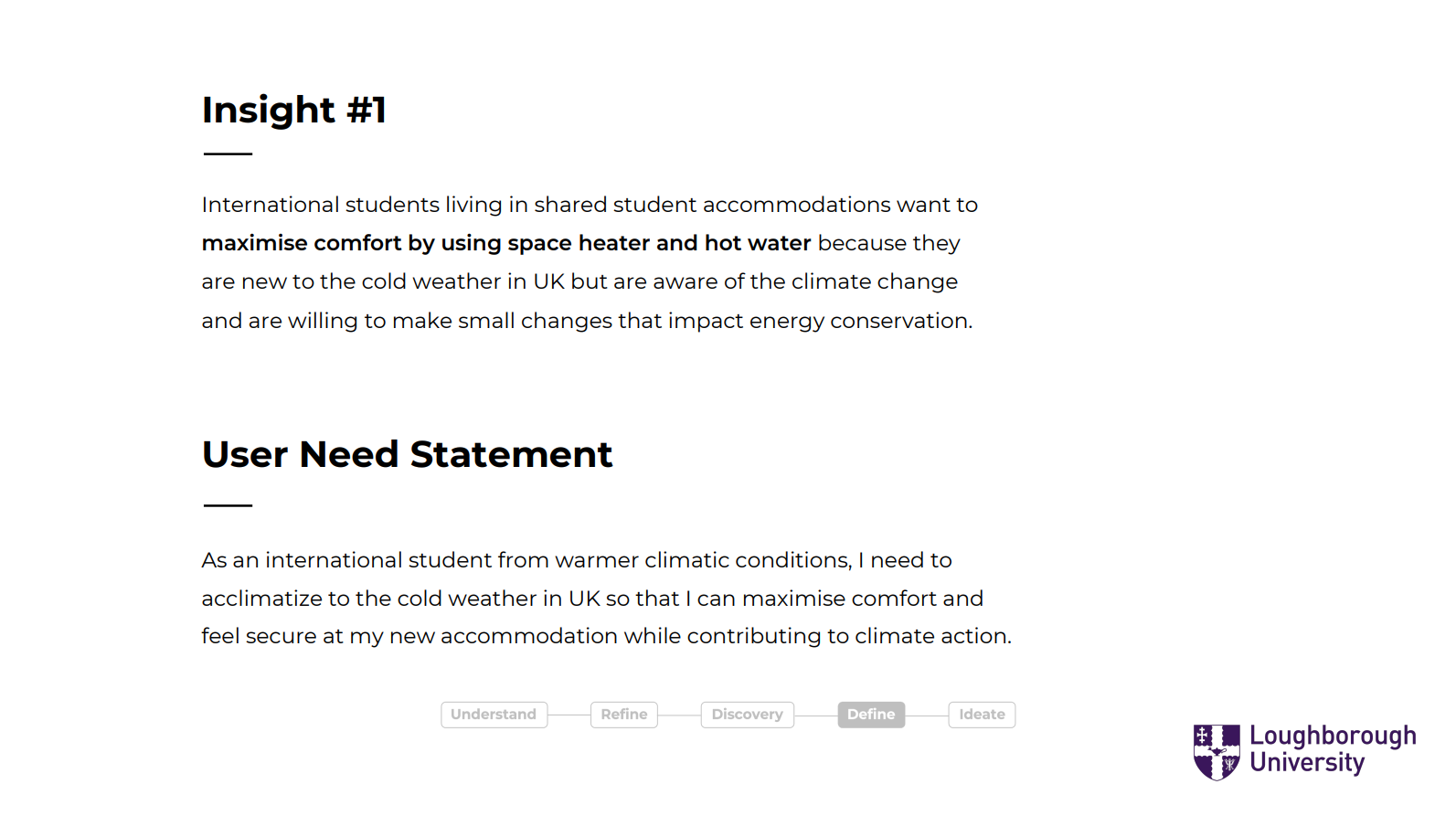Click the line starting "As an international student"
This screenshot has width=1456, height=816.
[577, 560]
